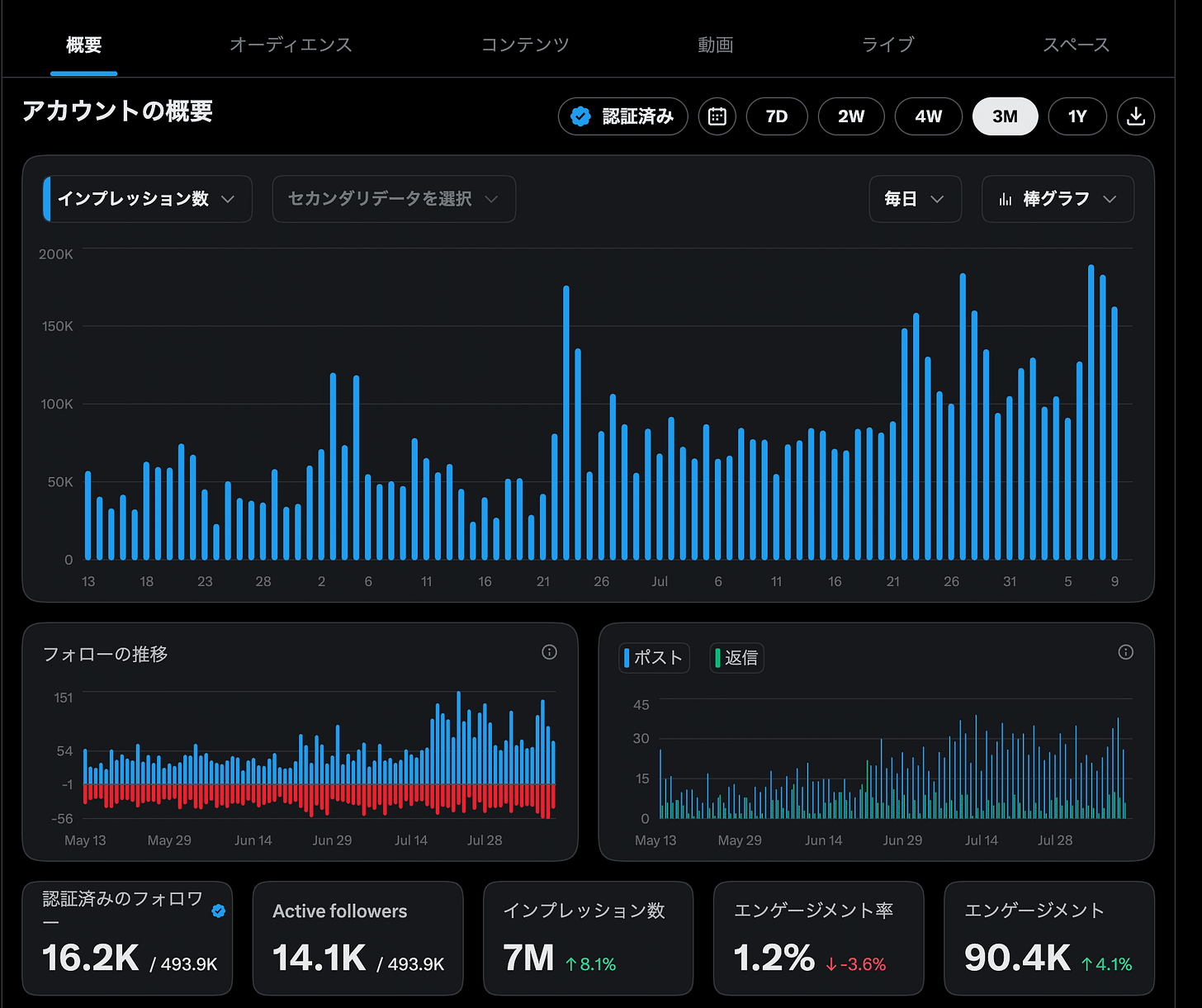Open the セカンダリデータを選択 dropdown

click(394, 199)
